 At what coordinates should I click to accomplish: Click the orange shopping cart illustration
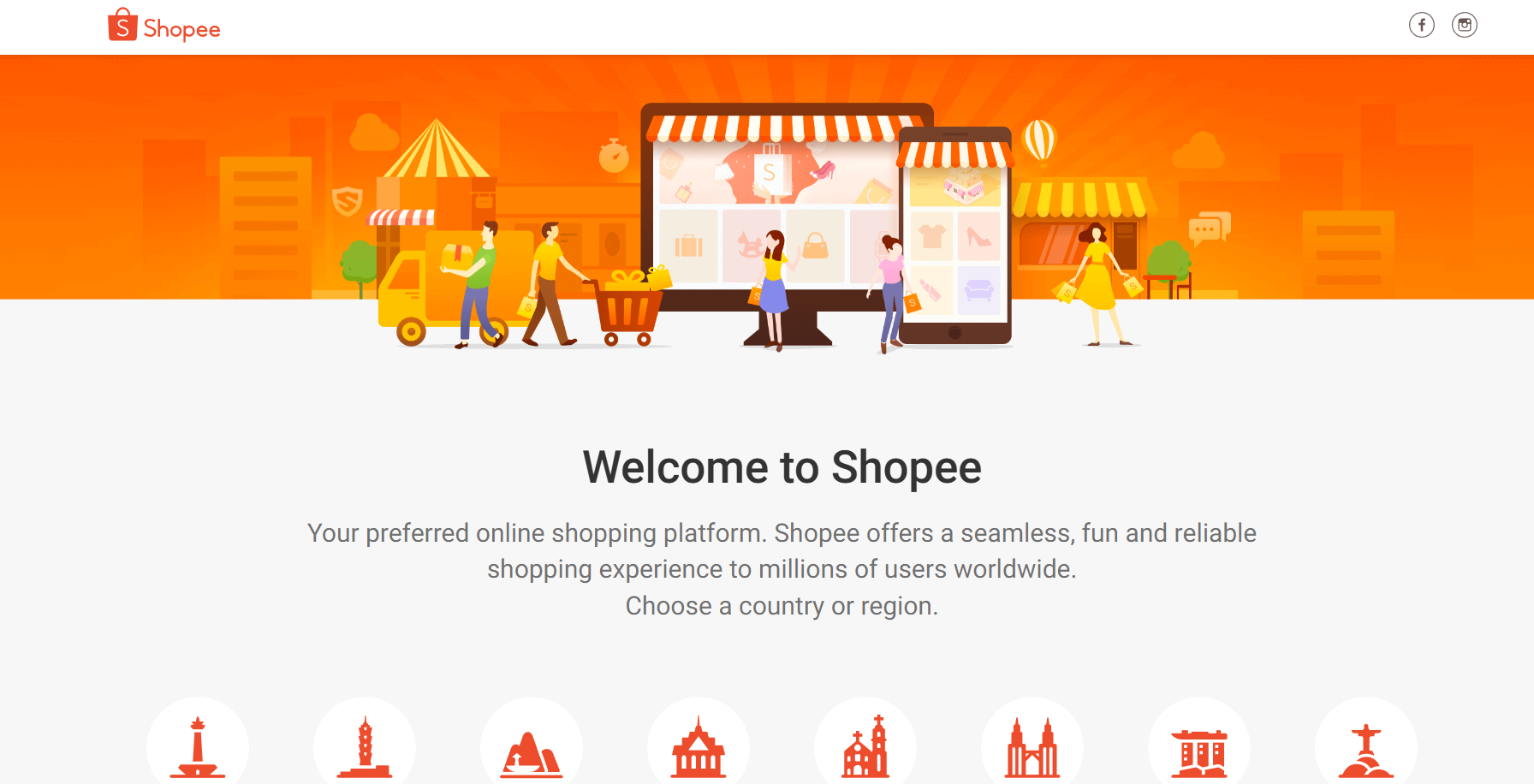629,309
